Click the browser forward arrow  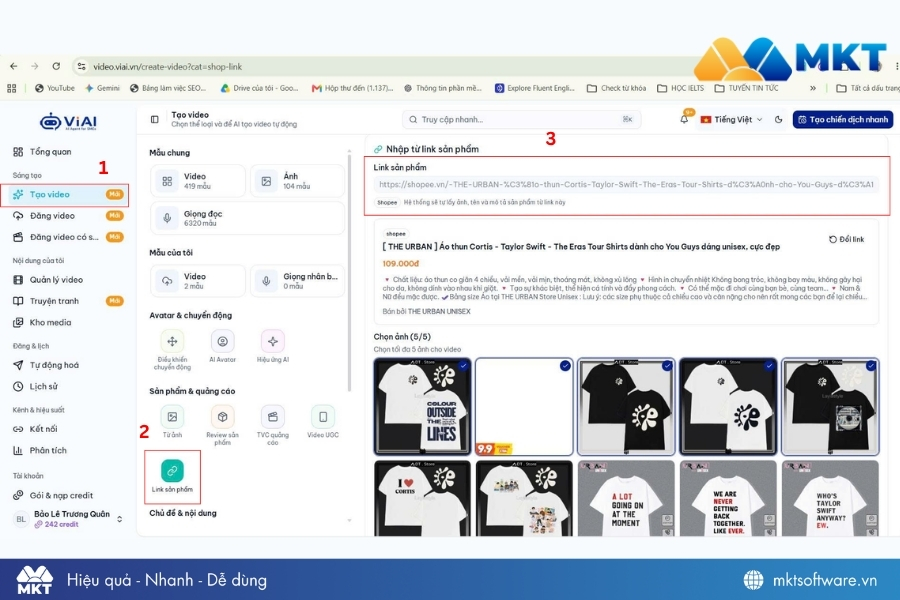pos(34,66)
